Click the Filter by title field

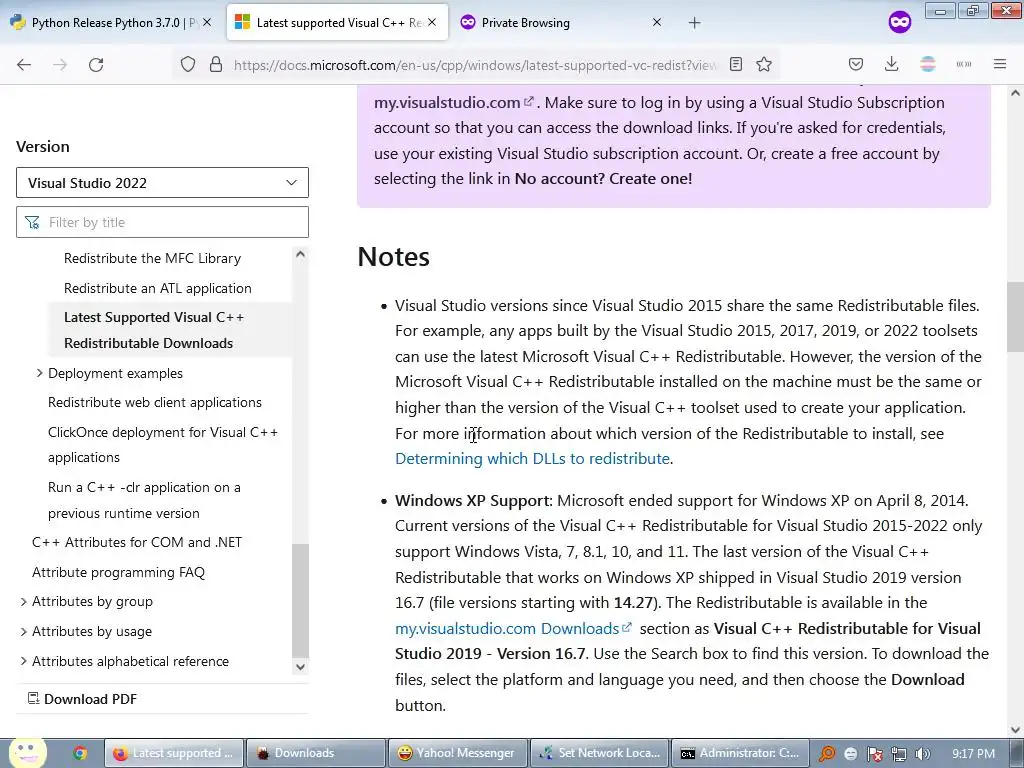(x=162, y=222)
